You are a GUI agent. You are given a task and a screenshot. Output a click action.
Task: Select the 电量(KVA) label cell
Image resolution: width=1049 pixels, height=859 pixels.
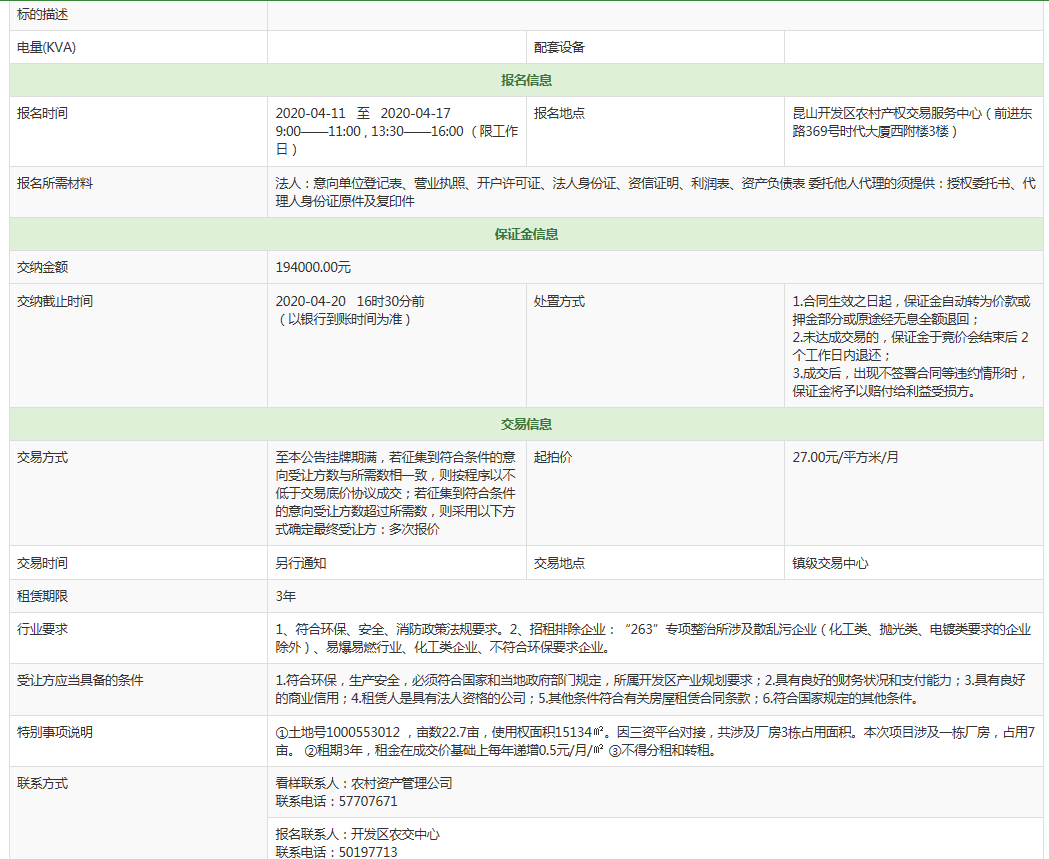[x=47, y=47]
